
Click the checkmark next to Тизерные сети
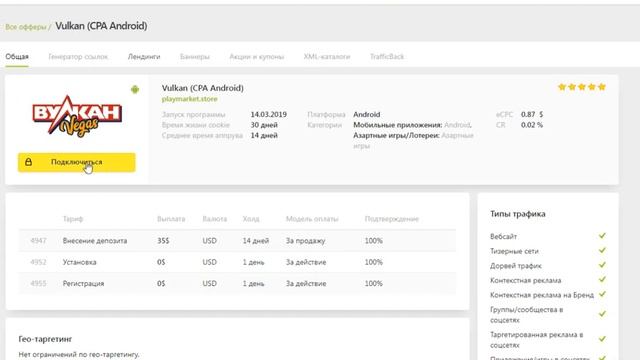tap(602, 250)
